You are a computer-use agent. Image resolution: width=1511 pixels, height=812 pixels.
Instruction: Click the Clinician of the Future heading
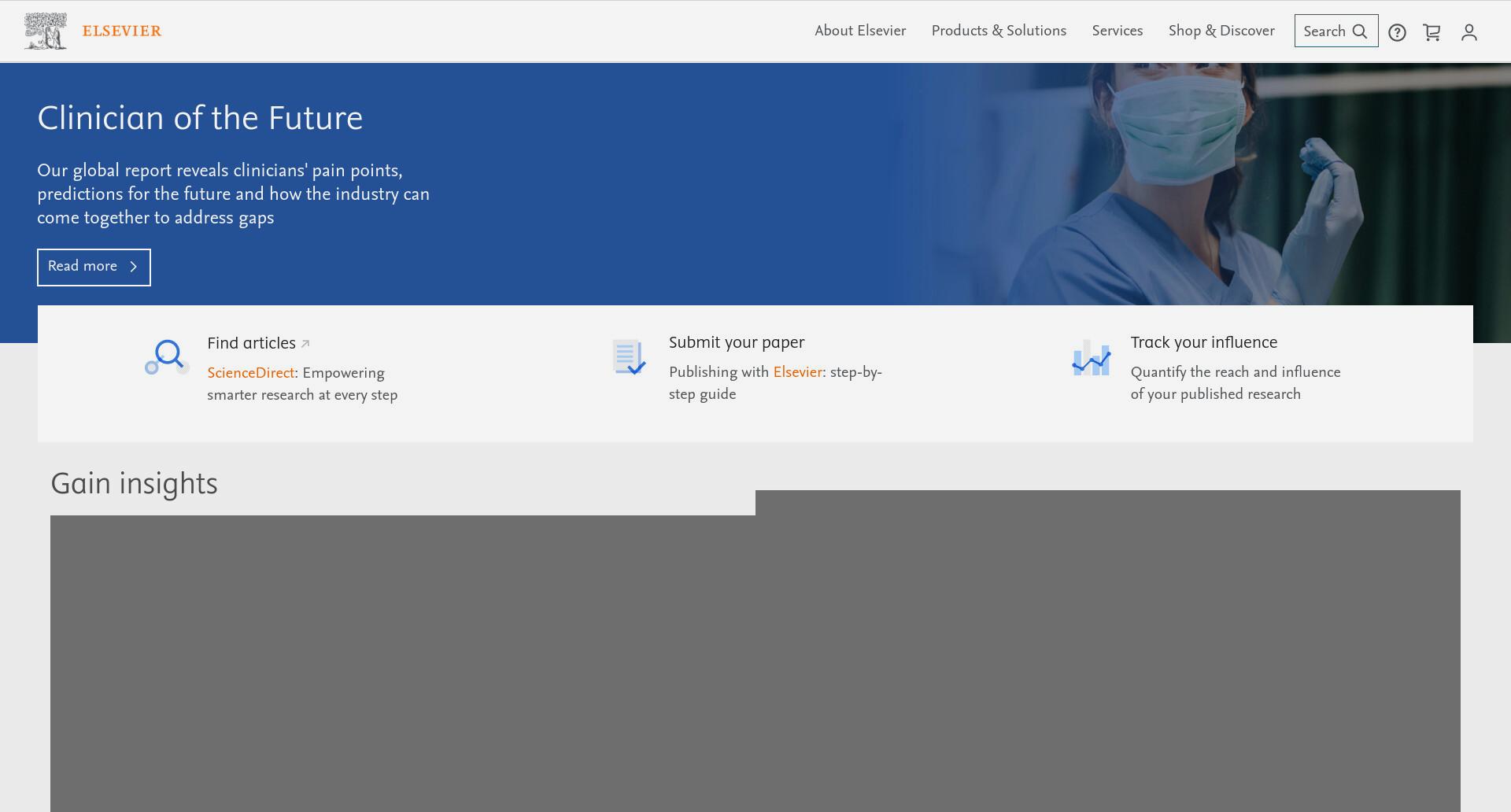200,118
